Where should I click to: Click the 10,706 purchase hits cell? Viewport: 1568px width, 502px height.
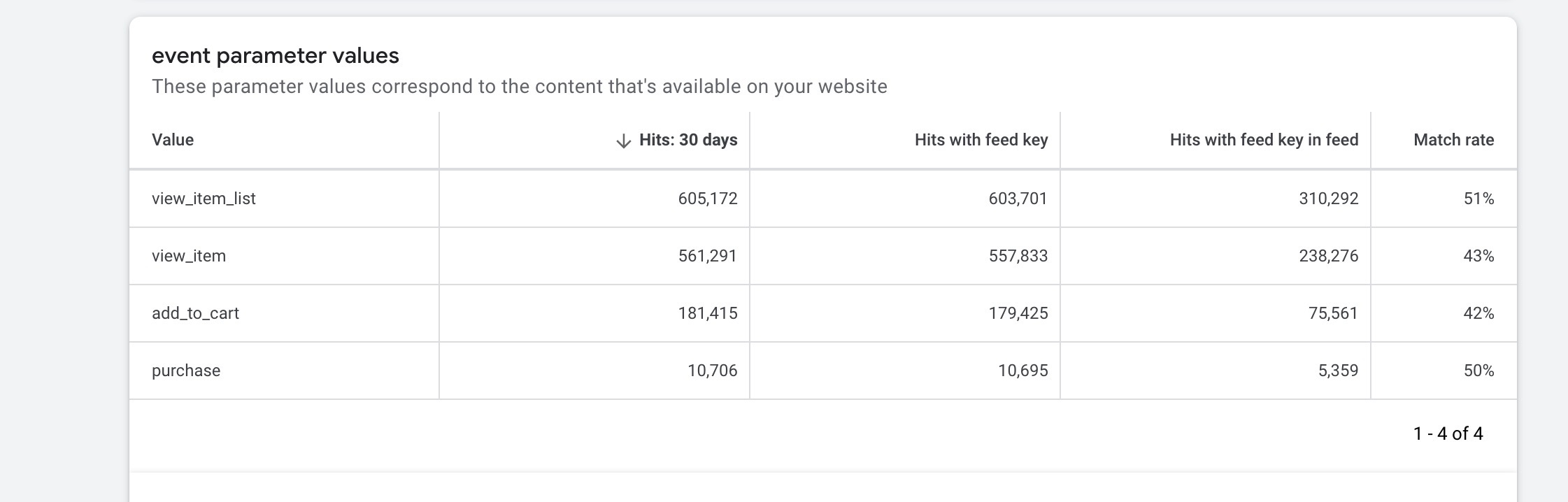pos(712,371)
